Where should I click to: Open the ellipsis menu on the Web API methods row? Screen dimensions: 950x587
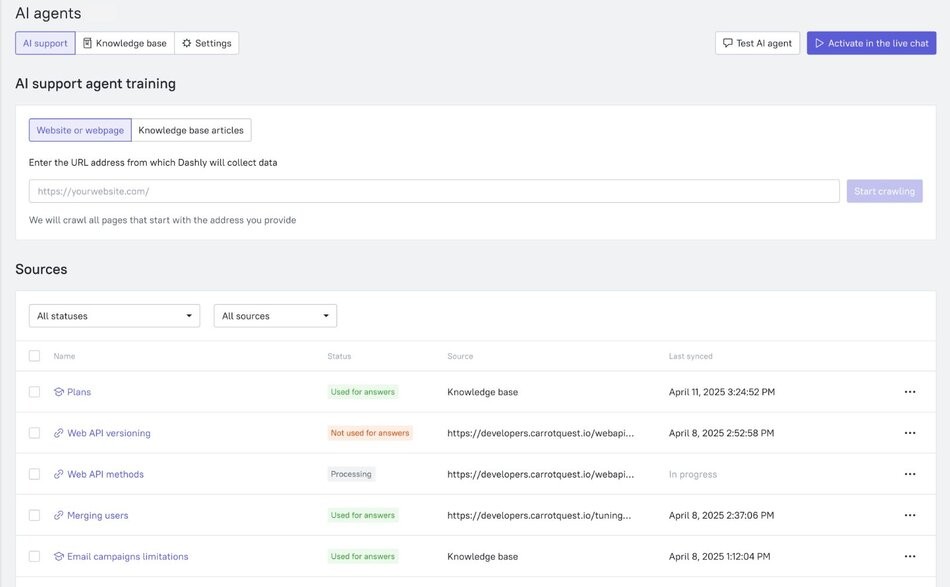tap(909, 473)
